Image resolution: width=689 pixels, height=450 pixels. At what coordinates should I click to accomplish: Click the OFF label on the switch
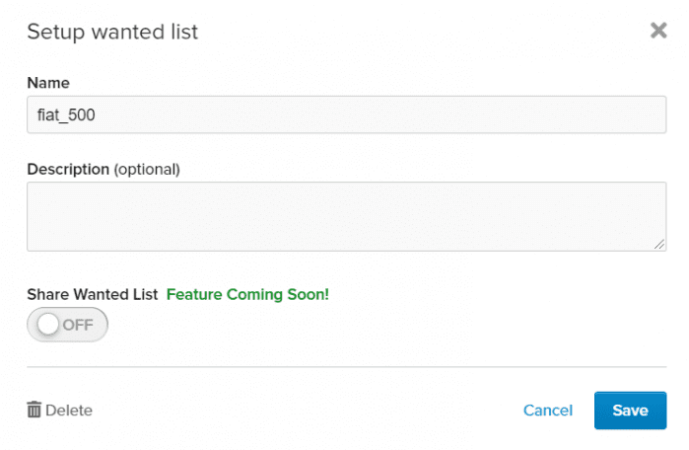[78, 325]
